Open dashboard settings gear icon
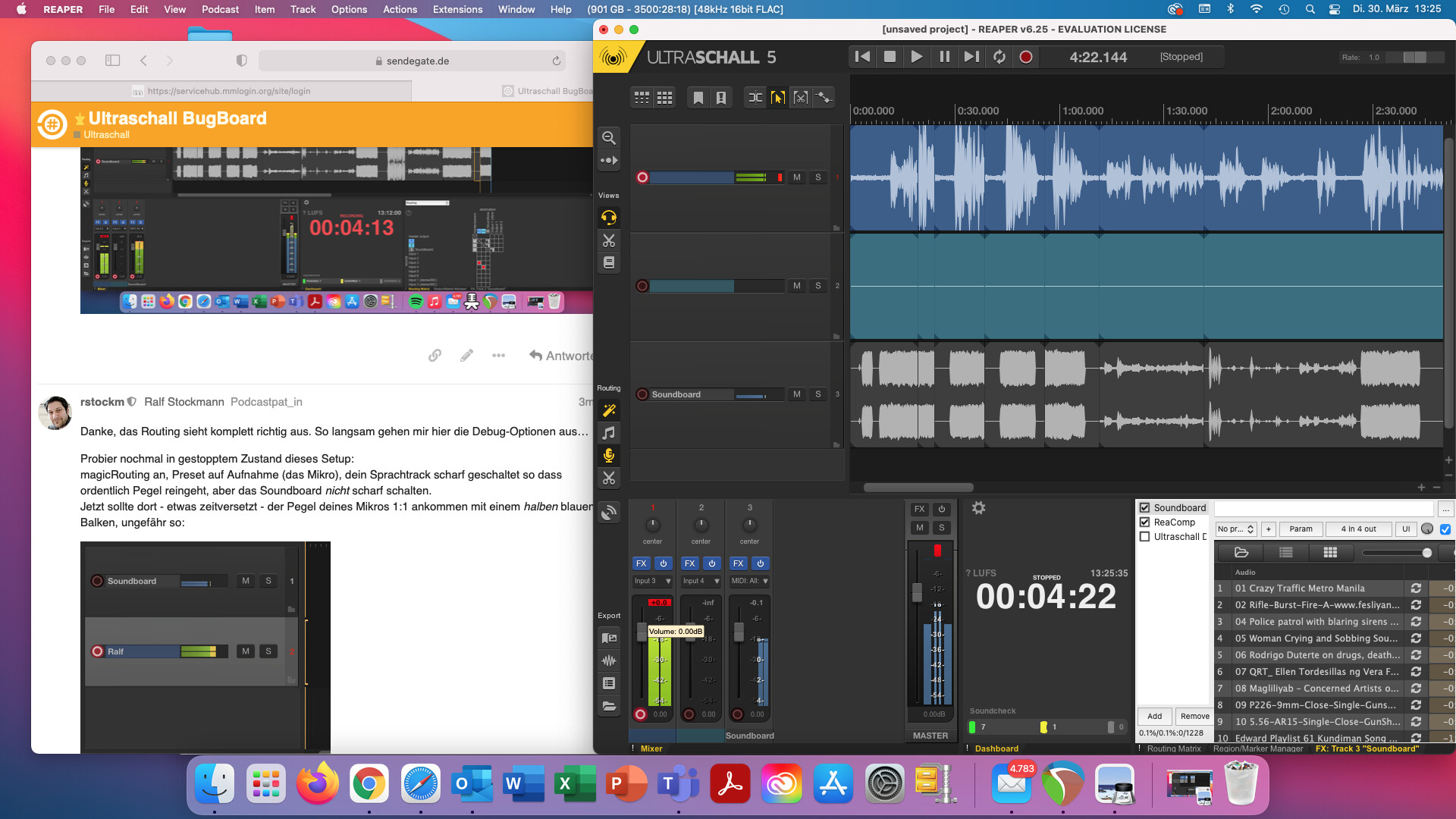The height and width of the screenshot is (819, 1456). [x=978, y=508]
